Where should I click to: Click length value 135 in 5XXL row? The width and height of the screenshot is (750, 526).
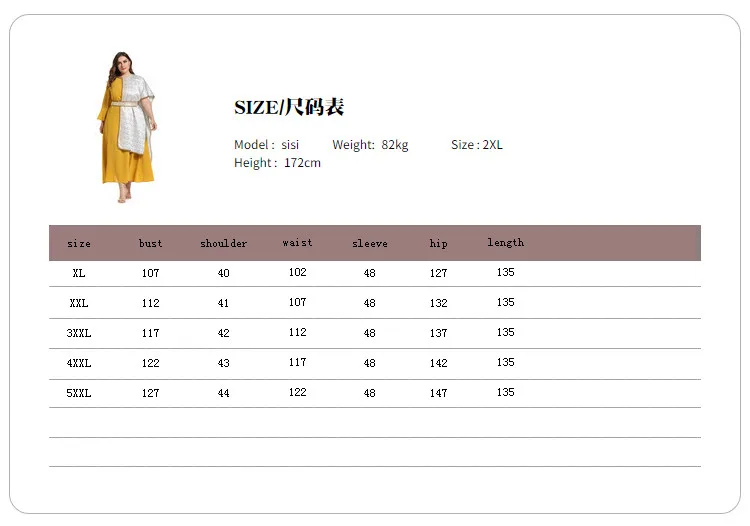pos(506,392)
